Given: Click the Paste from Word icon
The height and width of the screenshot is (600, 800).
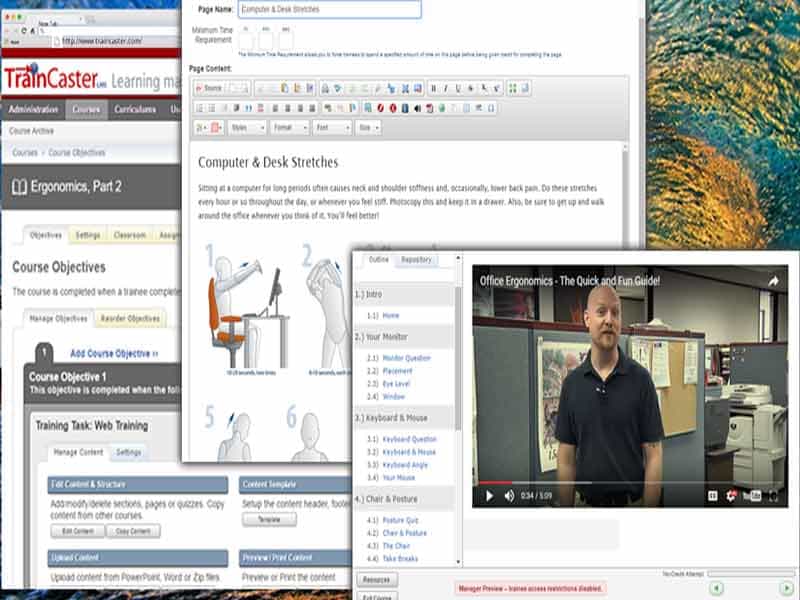Looking at the screenshot, I should 309,88.
